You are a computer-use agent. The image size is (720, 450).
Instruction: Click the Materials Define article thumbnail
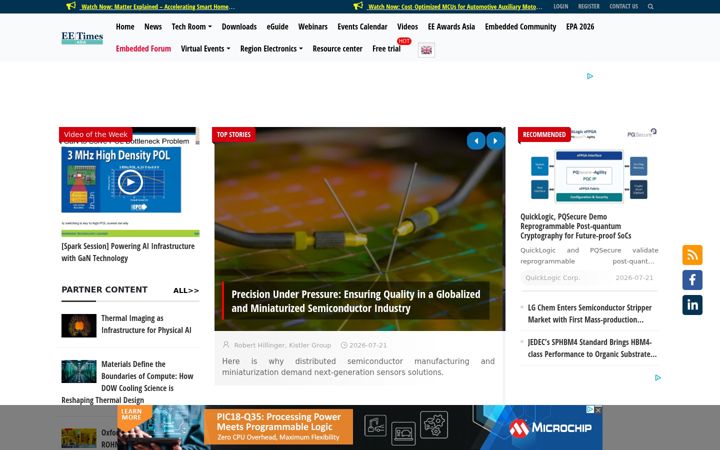pyautogui.click(x=79, y=371)
